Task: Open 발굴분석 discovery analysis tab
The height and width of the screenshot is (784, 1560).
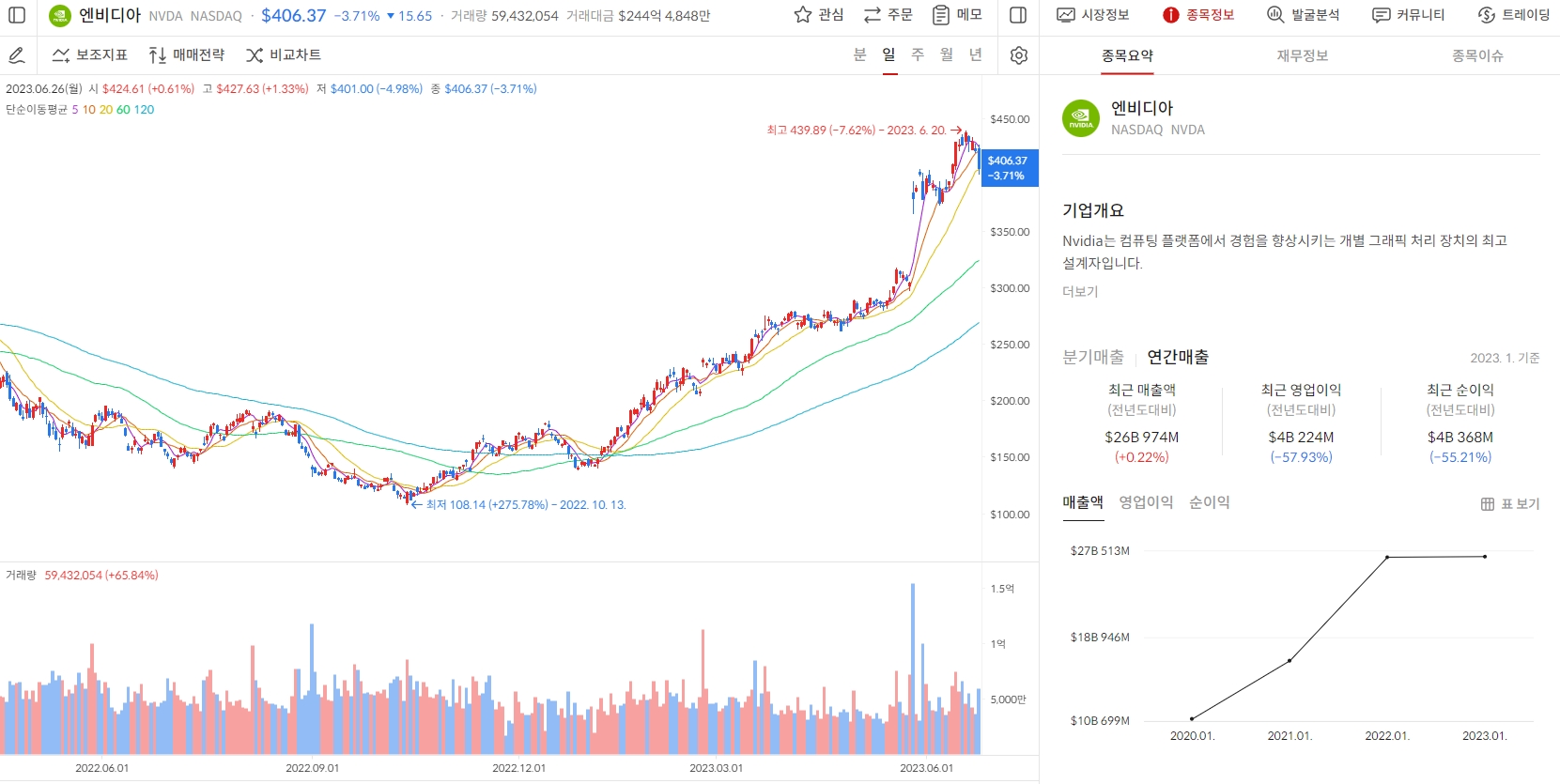Action: click(x=1304, y=15)
